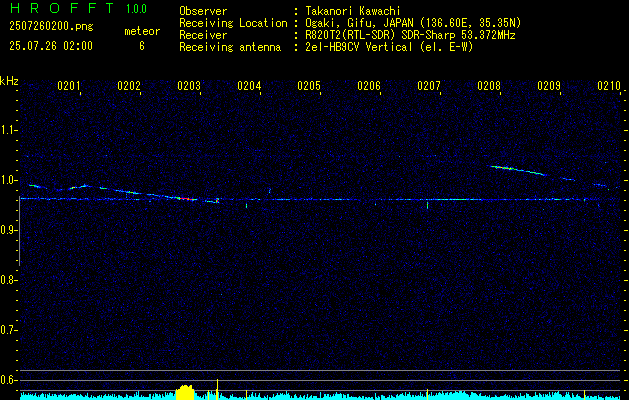Click the yellow power block below 0203

pos(185,392)
